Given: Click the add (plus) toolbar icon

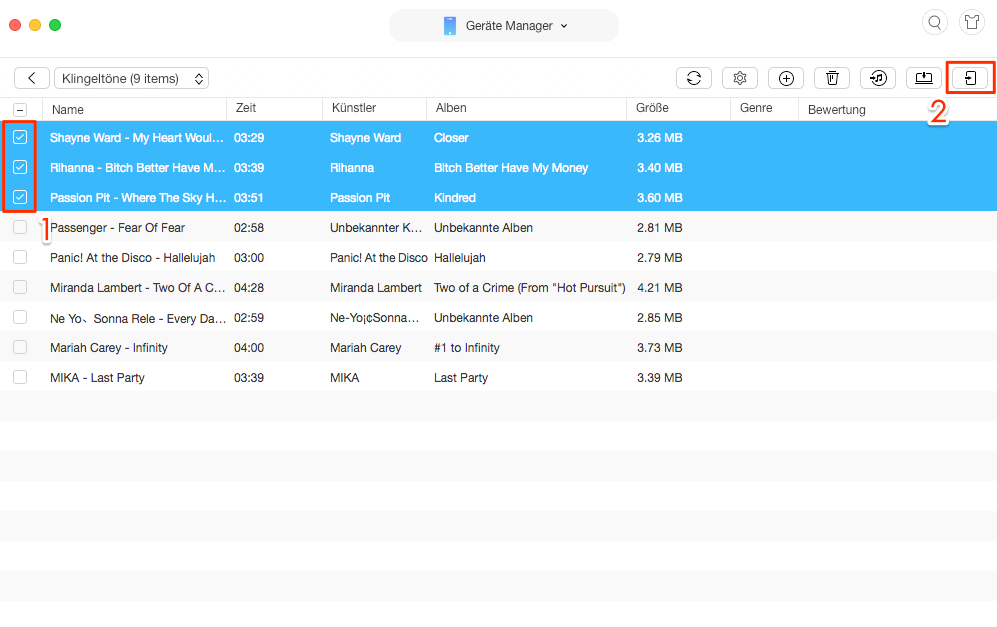Looking at the screenshot, I should click(x=786, y=78).
